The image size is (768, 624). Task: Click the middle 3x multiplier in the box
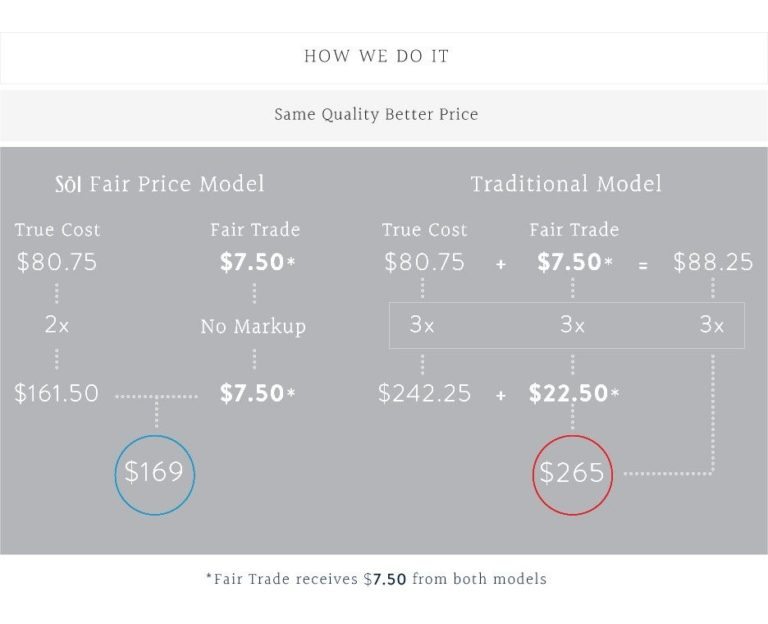(572, 325)
